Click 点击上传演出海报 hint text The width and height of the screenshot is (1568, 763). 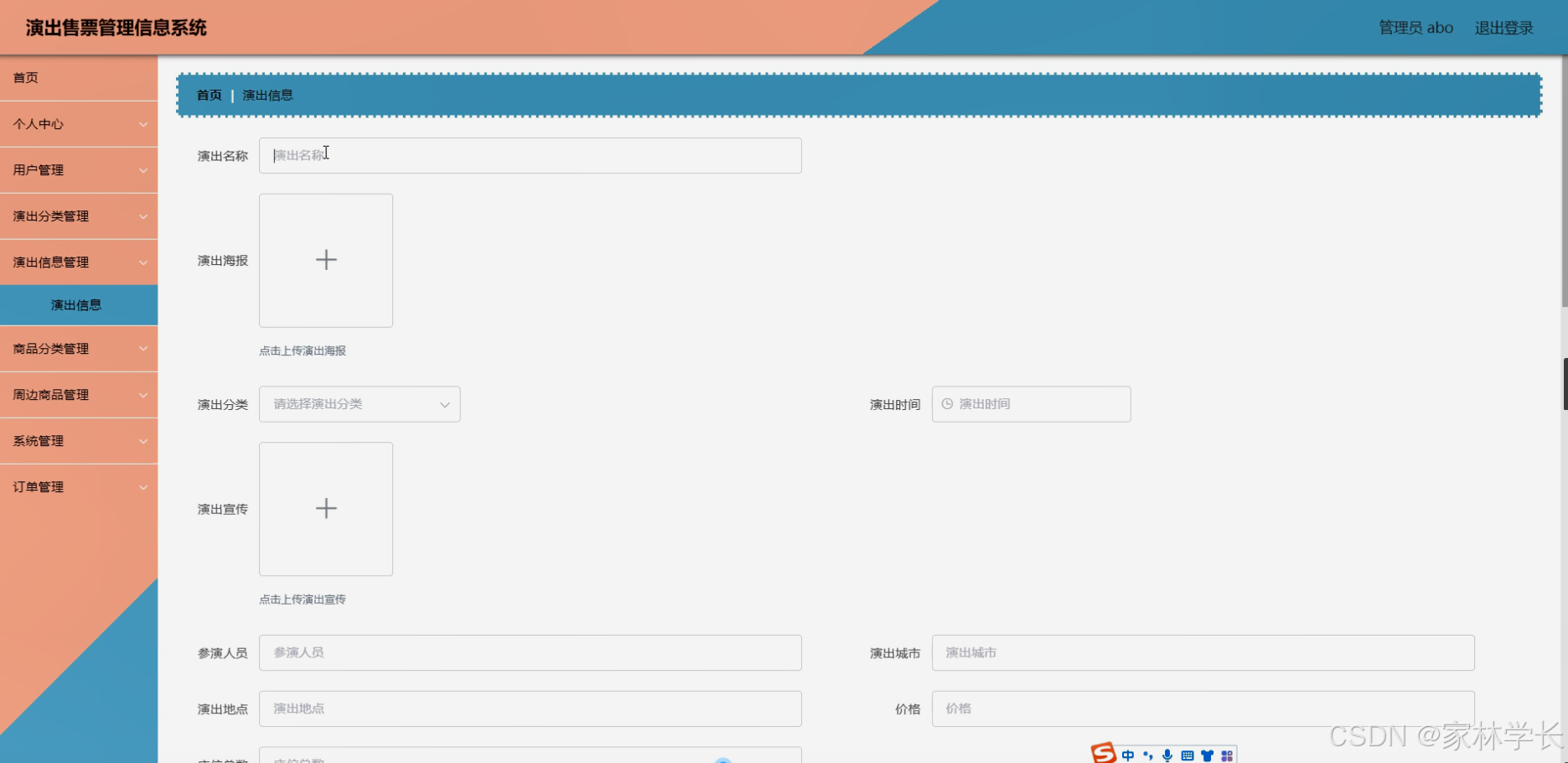[303, 351]
